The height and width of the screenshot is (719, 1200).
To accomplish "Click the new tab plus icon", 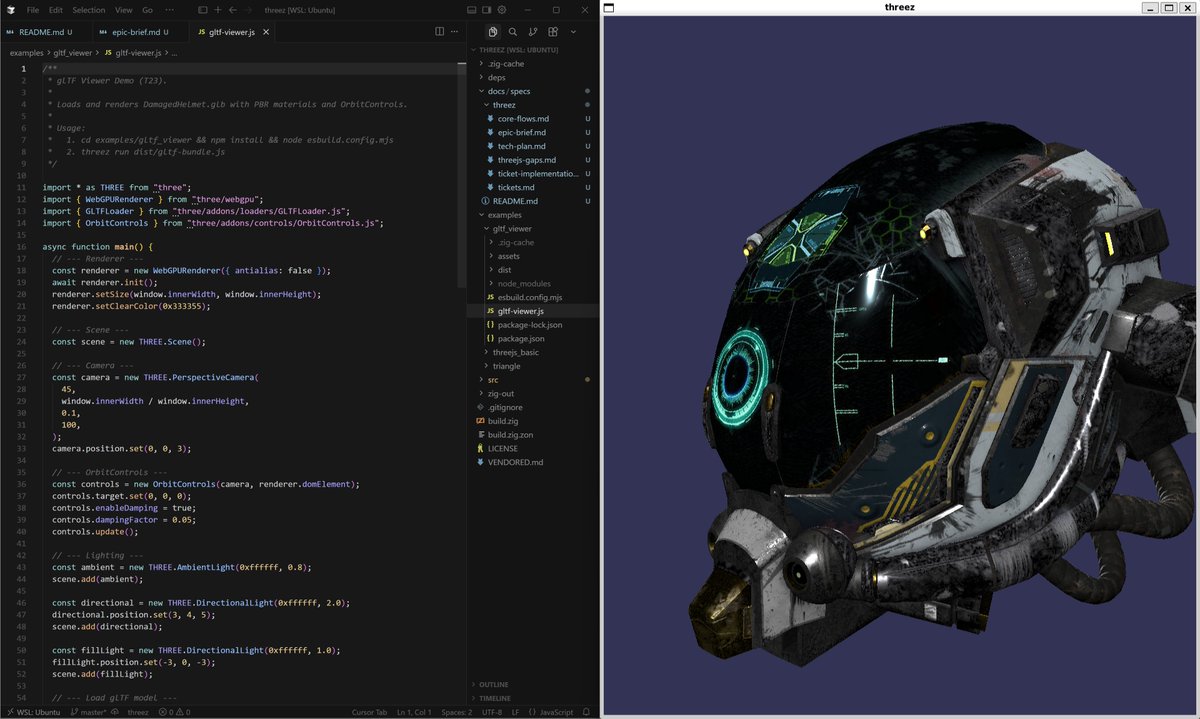I will (218, 10).
